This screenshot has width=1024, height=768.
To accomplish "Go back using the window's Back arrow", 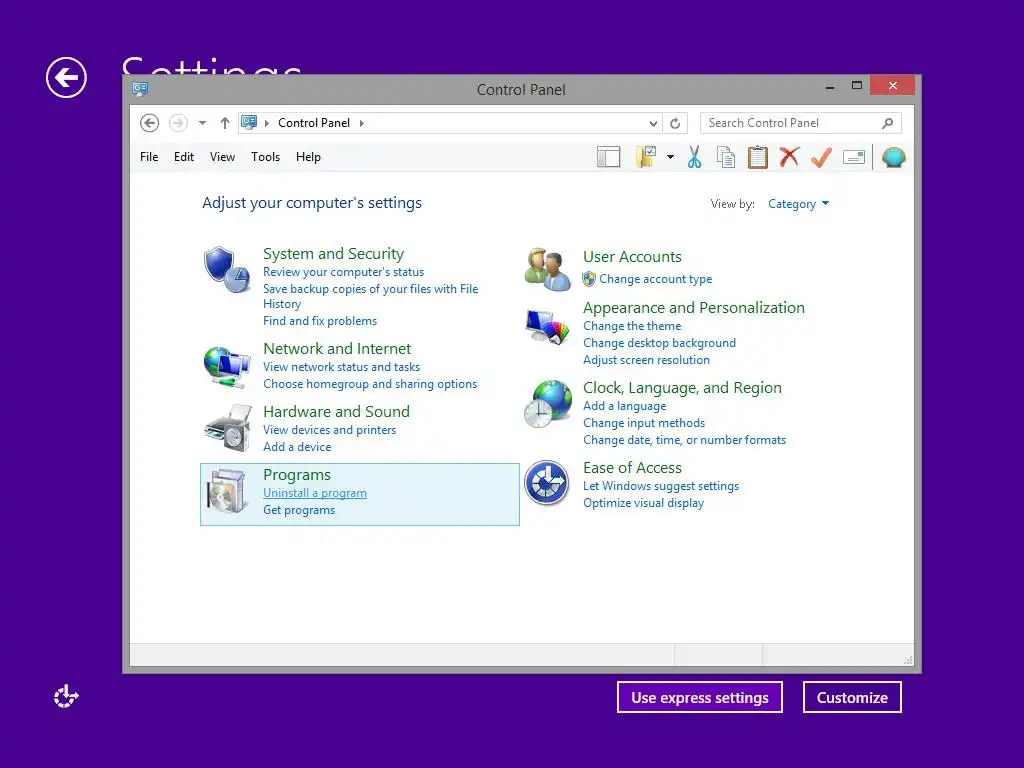I will click(150, 123).
